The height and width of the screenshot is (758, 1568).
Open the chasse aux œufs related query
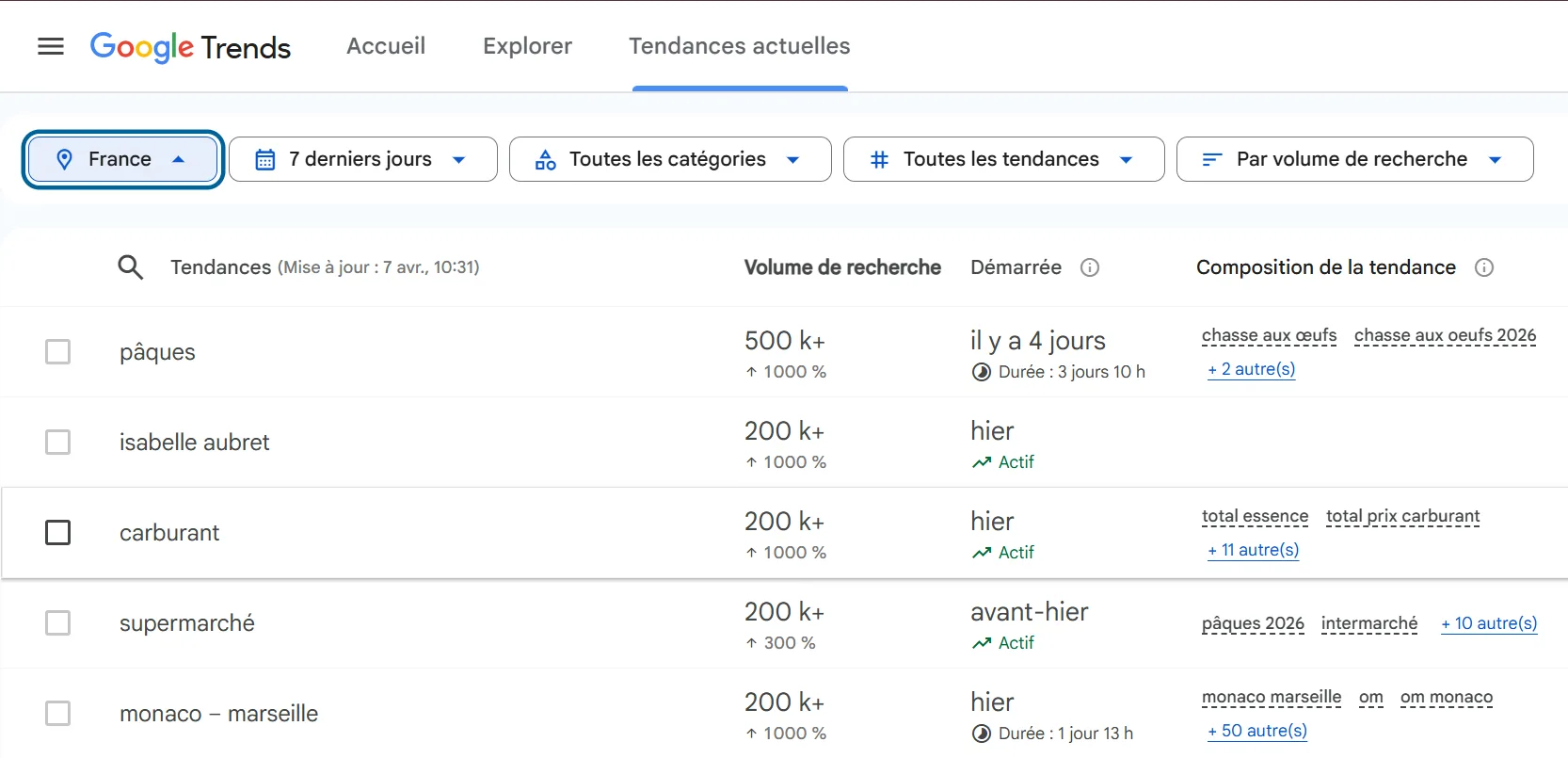[x=1269, y=335]
